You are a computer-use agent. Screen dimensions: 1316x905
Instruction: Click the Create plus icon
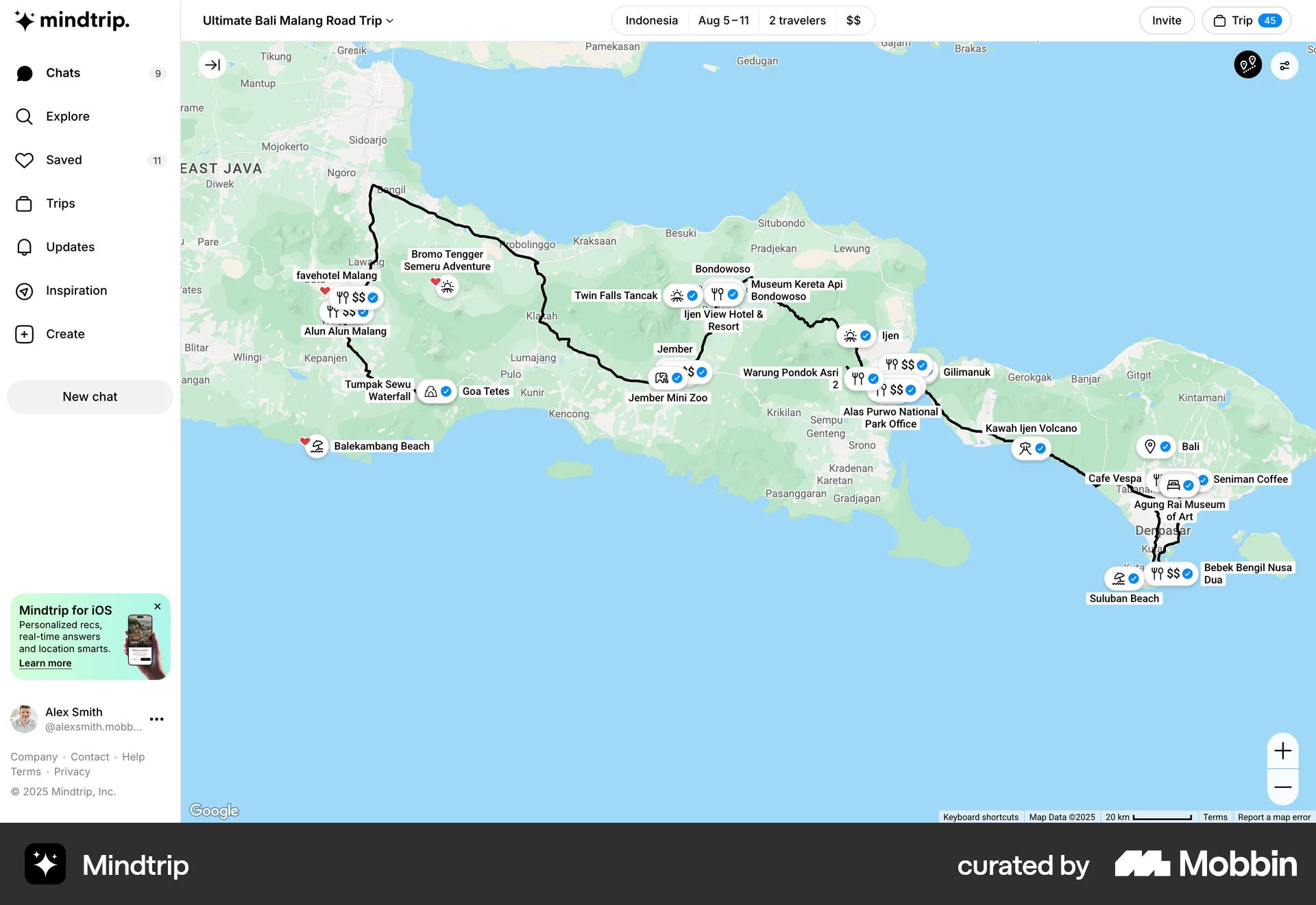point(25,335)
